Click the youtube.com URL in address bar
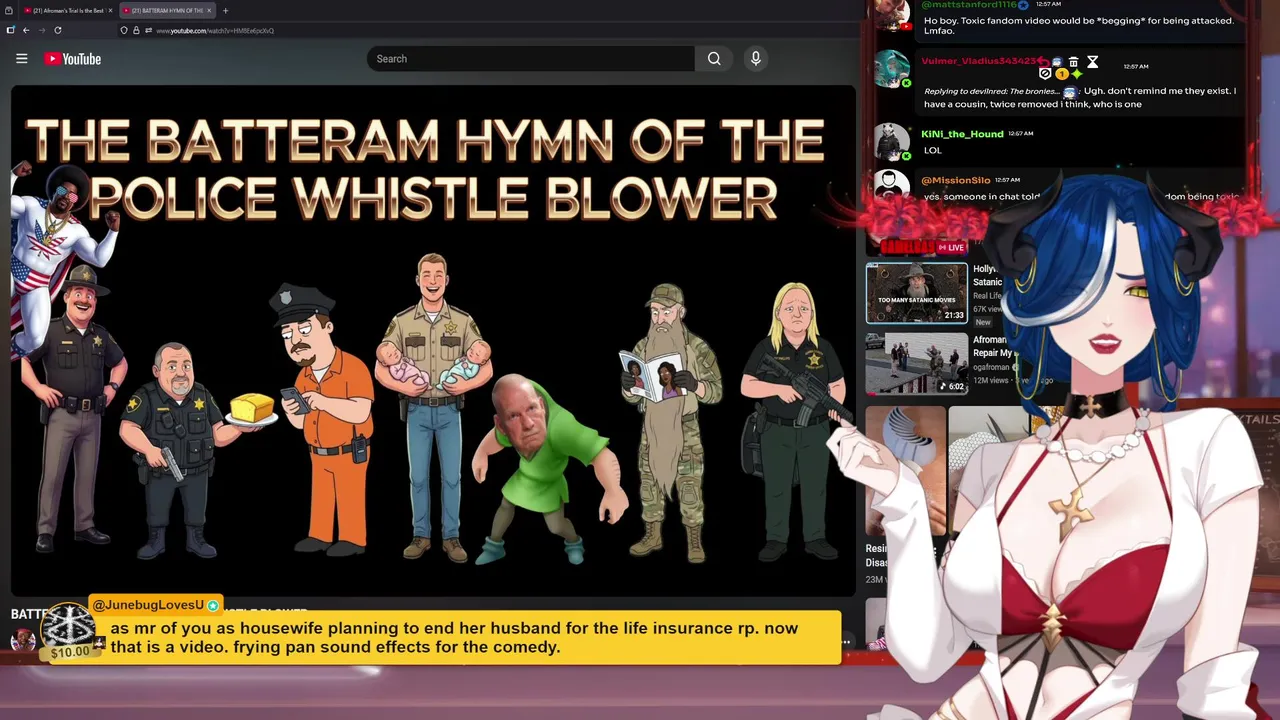 coord(215,31)
